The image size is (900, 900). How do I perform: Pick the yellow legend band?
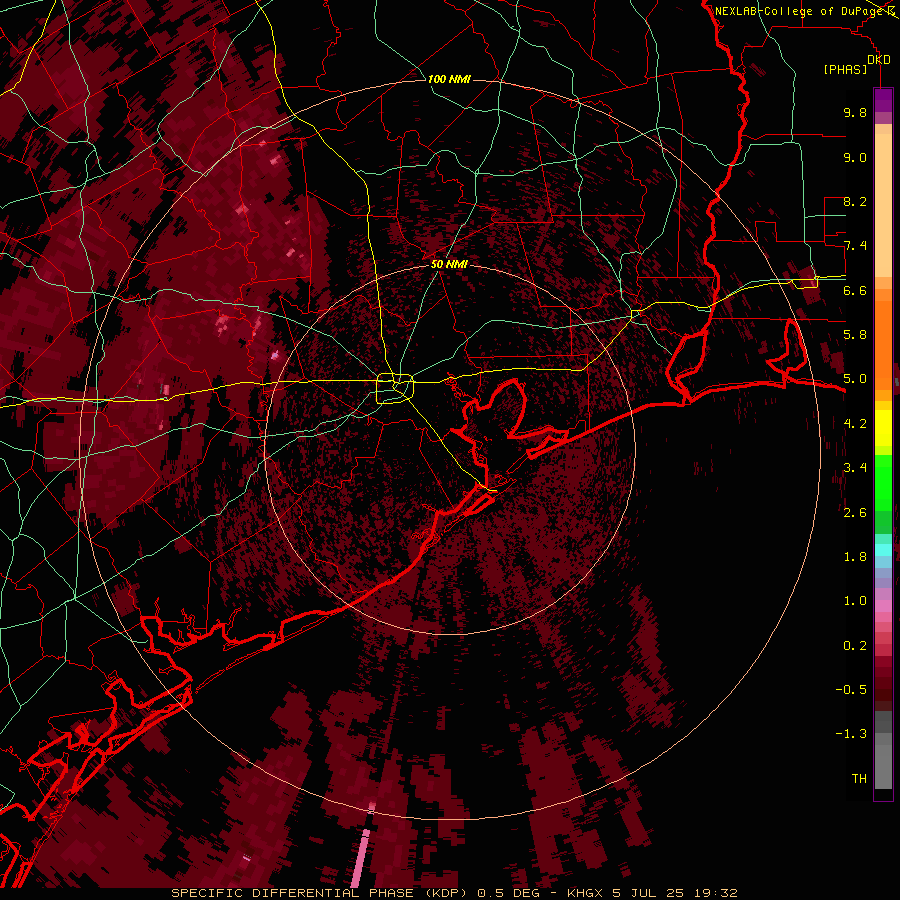tap(883, 428)
